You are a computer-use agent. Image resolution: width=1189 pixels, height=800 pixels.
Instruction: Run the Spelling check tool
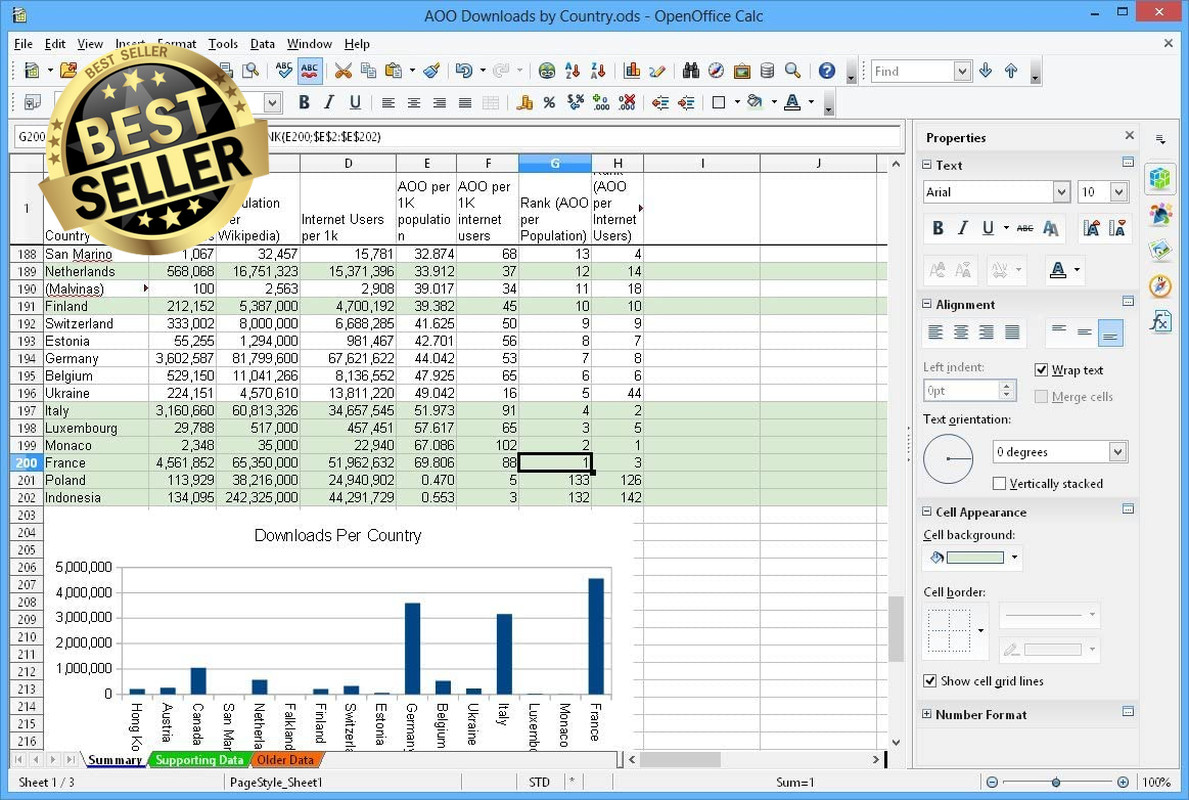point(284,71)
